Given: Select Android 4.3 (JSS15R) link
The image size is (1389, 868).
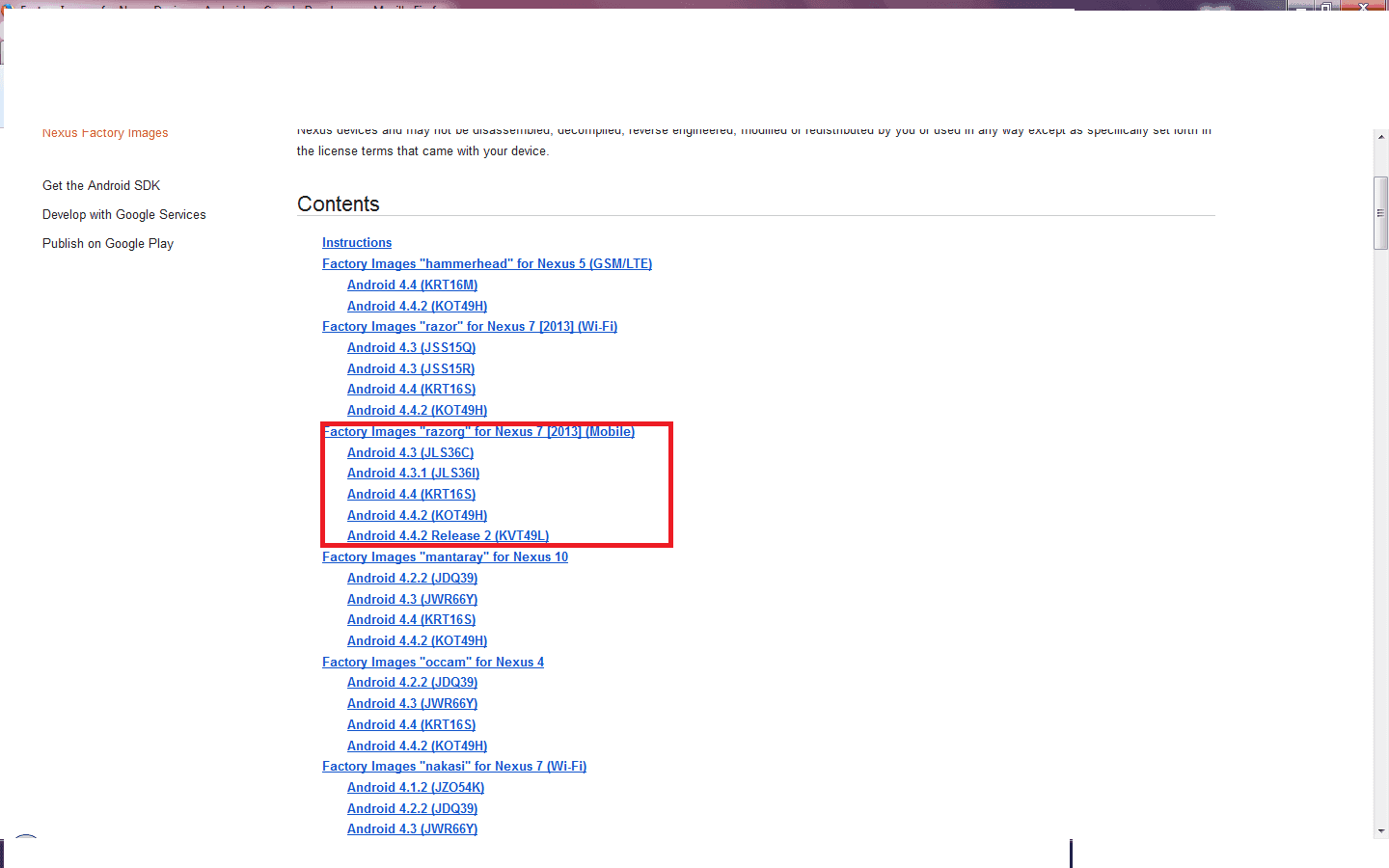Looking at the screenshot, I should pyautogui.click(x=411, y=368).
